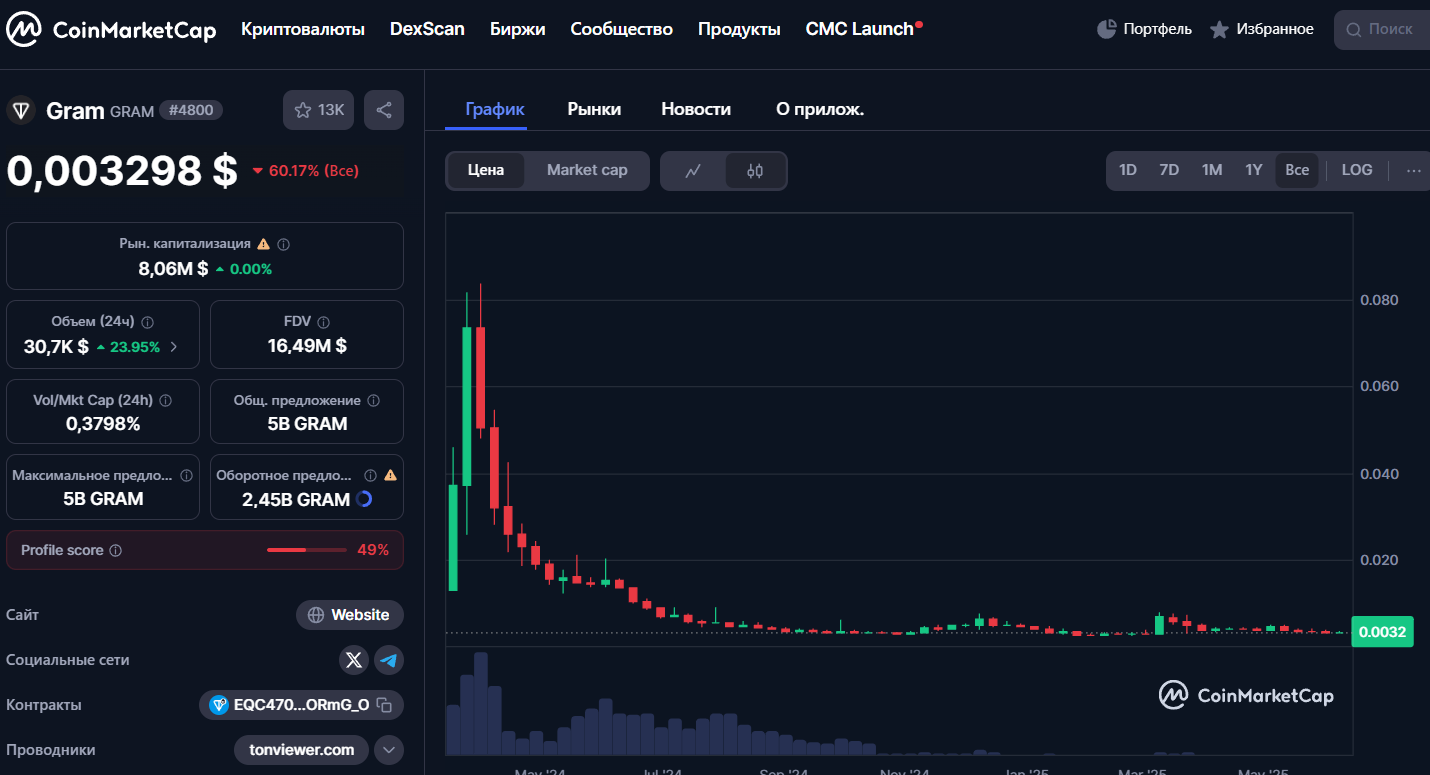Open the Криптовалюты menu

coord(303,29)
